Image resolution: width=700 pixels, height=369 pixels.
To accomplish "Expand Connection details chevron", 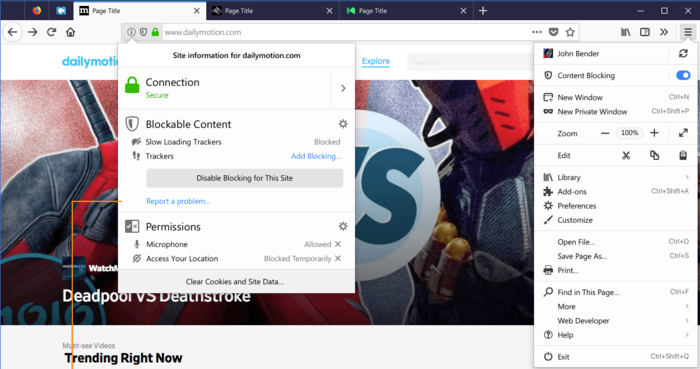I will [343, 88].
